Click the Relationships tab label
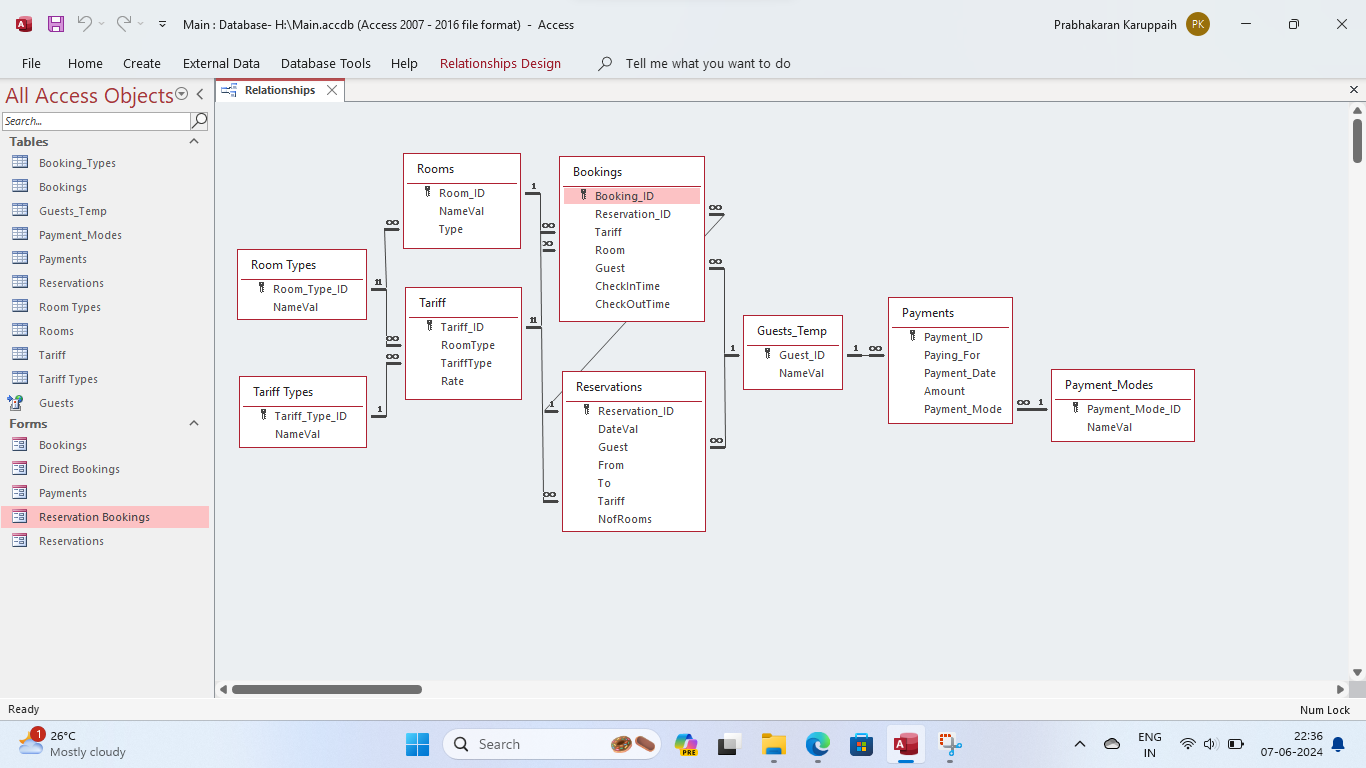Viewport: 1366px width, 768px height. coord(280,90)
